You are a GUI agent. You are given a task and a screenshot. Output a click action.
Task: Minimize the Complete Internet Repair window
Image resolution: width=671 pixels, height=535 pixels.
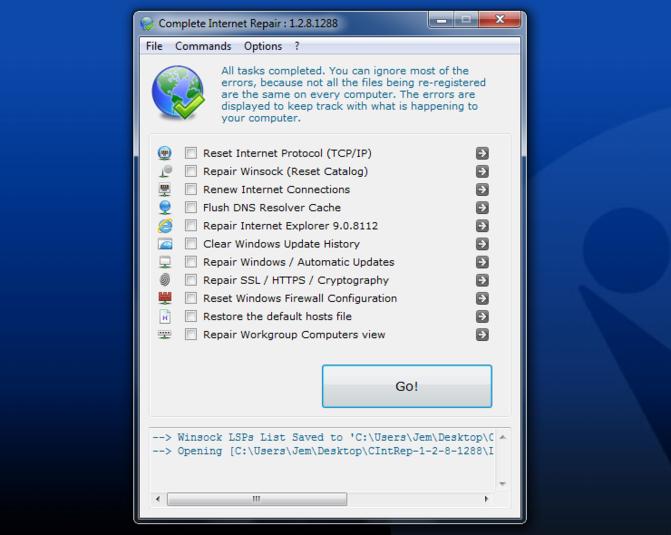point(442,20)
